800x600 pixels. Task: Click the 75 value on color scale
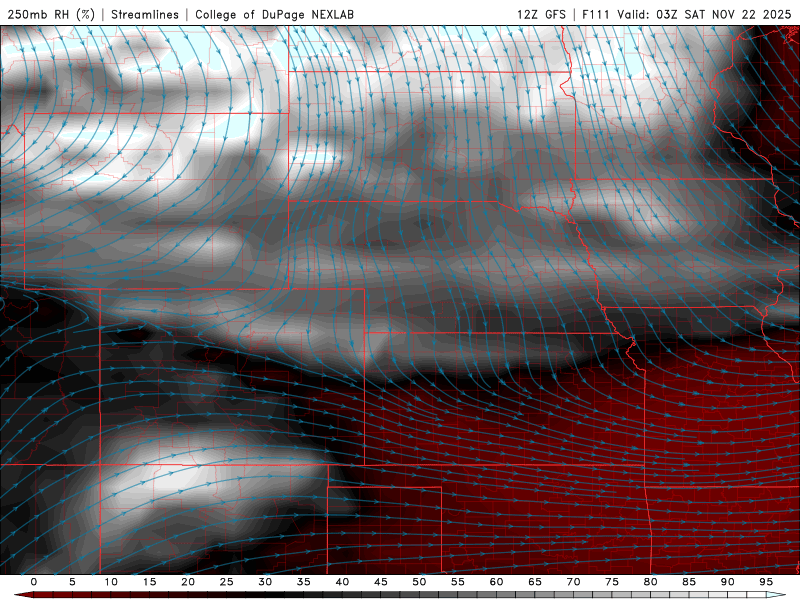point(612,582)
